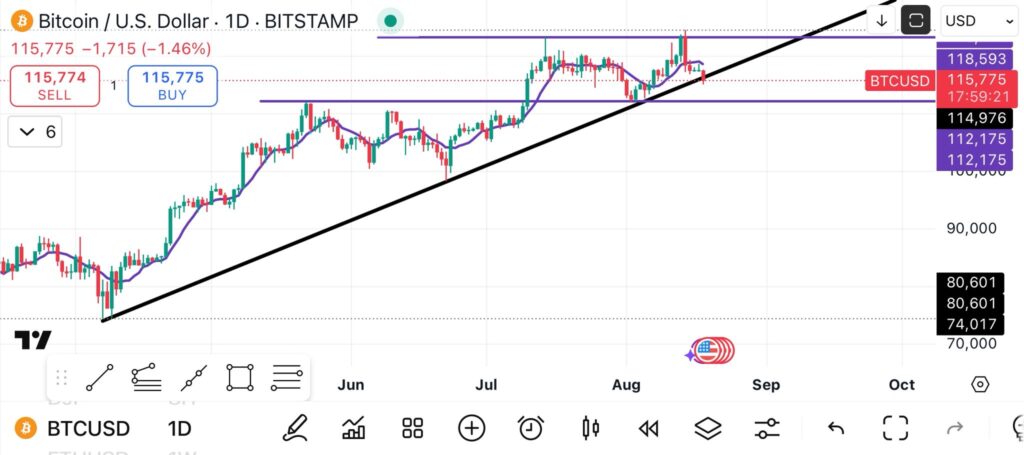Change the candlestick chart type
Screen dimensions: 1024x455
click(590, 428)
